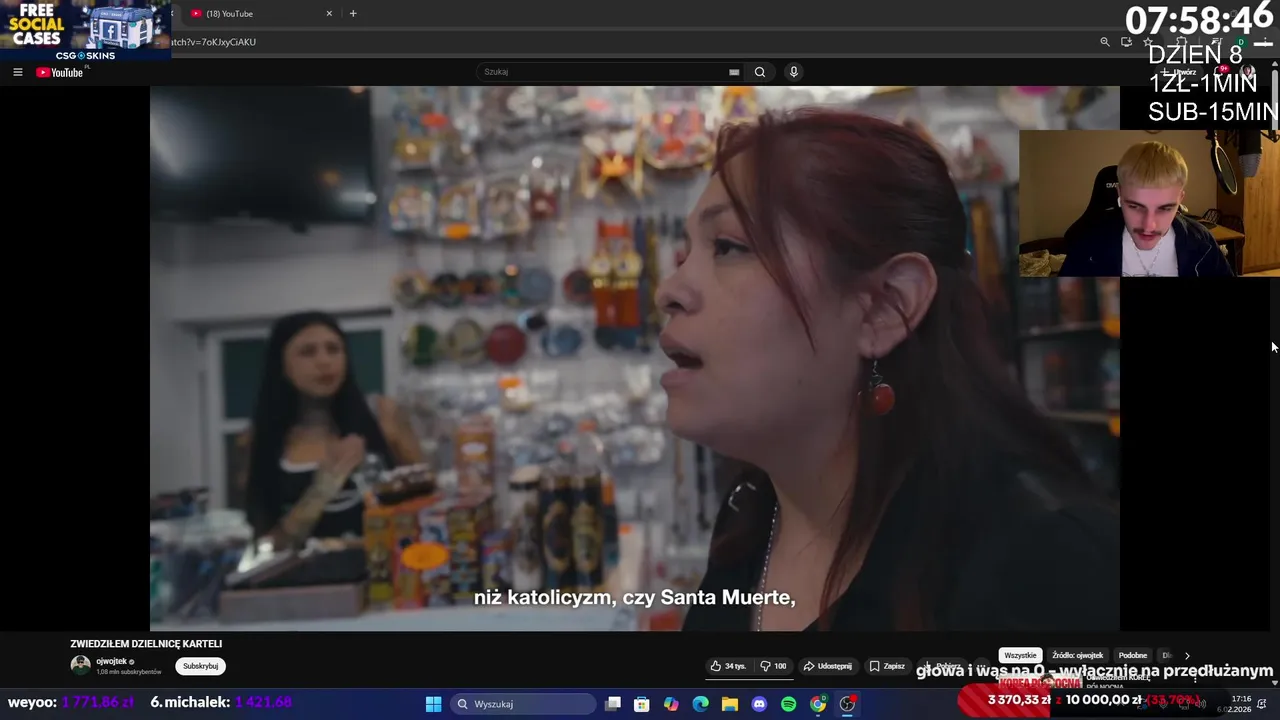Click the Free Social Cases CSGOSkins banner
Screen dimensions: 1280x720
pyautogui.click(x=85, y=30)
